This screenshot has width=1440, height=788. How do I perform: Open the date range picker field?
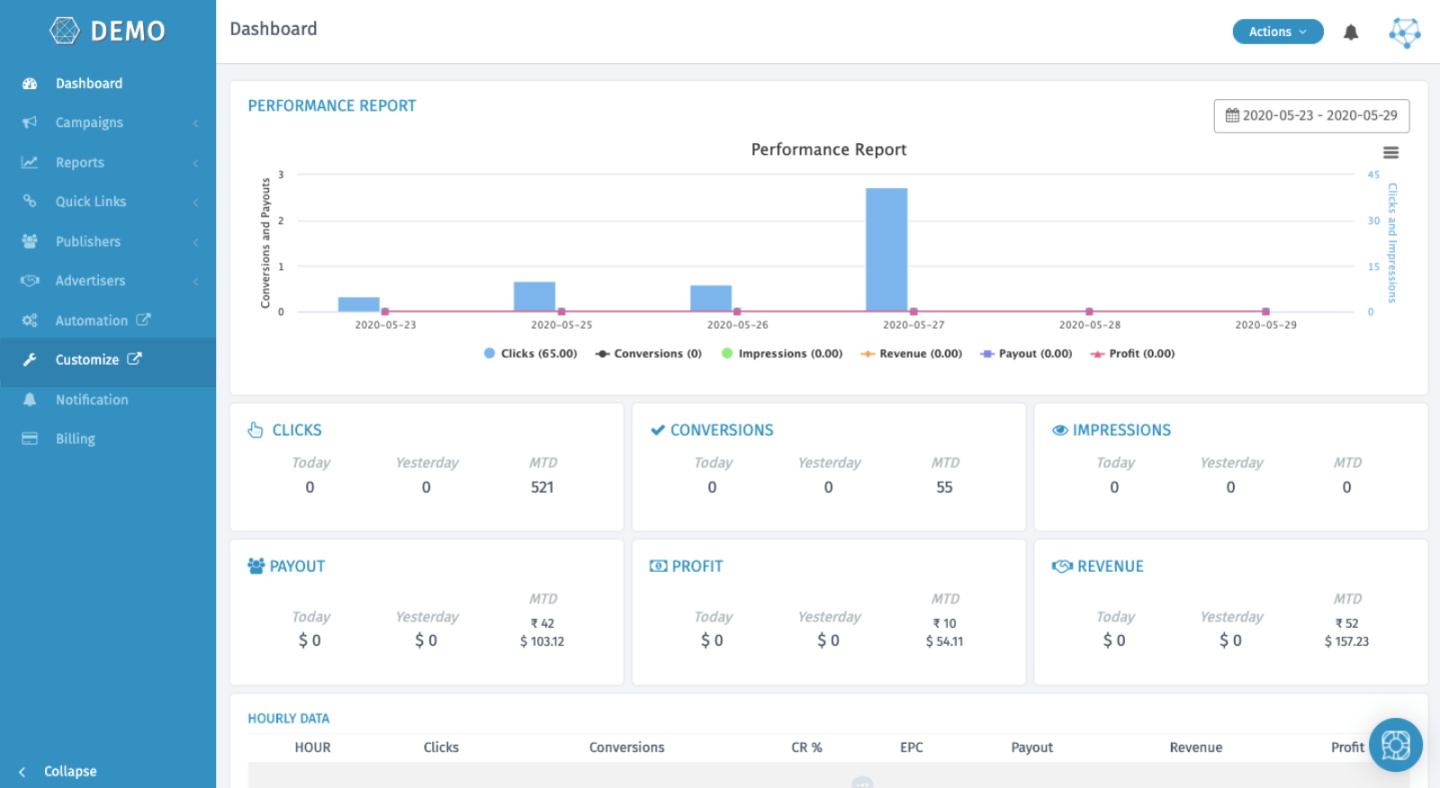coord(1311,116)
